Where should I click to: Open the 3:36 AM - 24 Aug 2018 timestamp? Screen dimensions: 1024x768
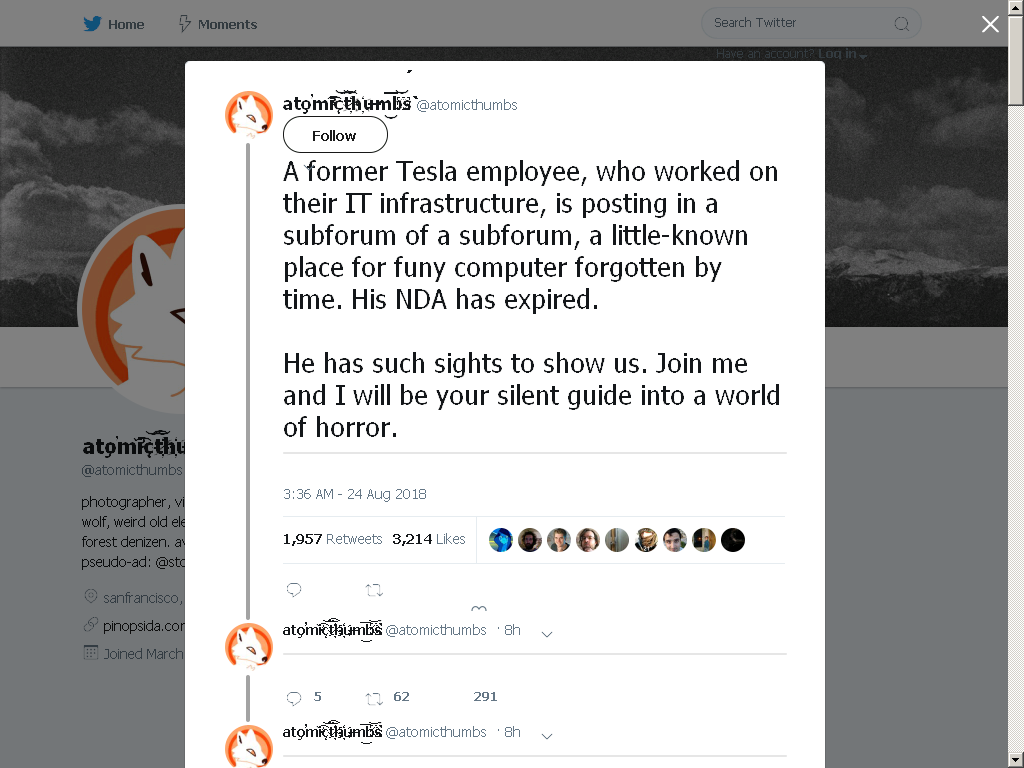point(355,494)
